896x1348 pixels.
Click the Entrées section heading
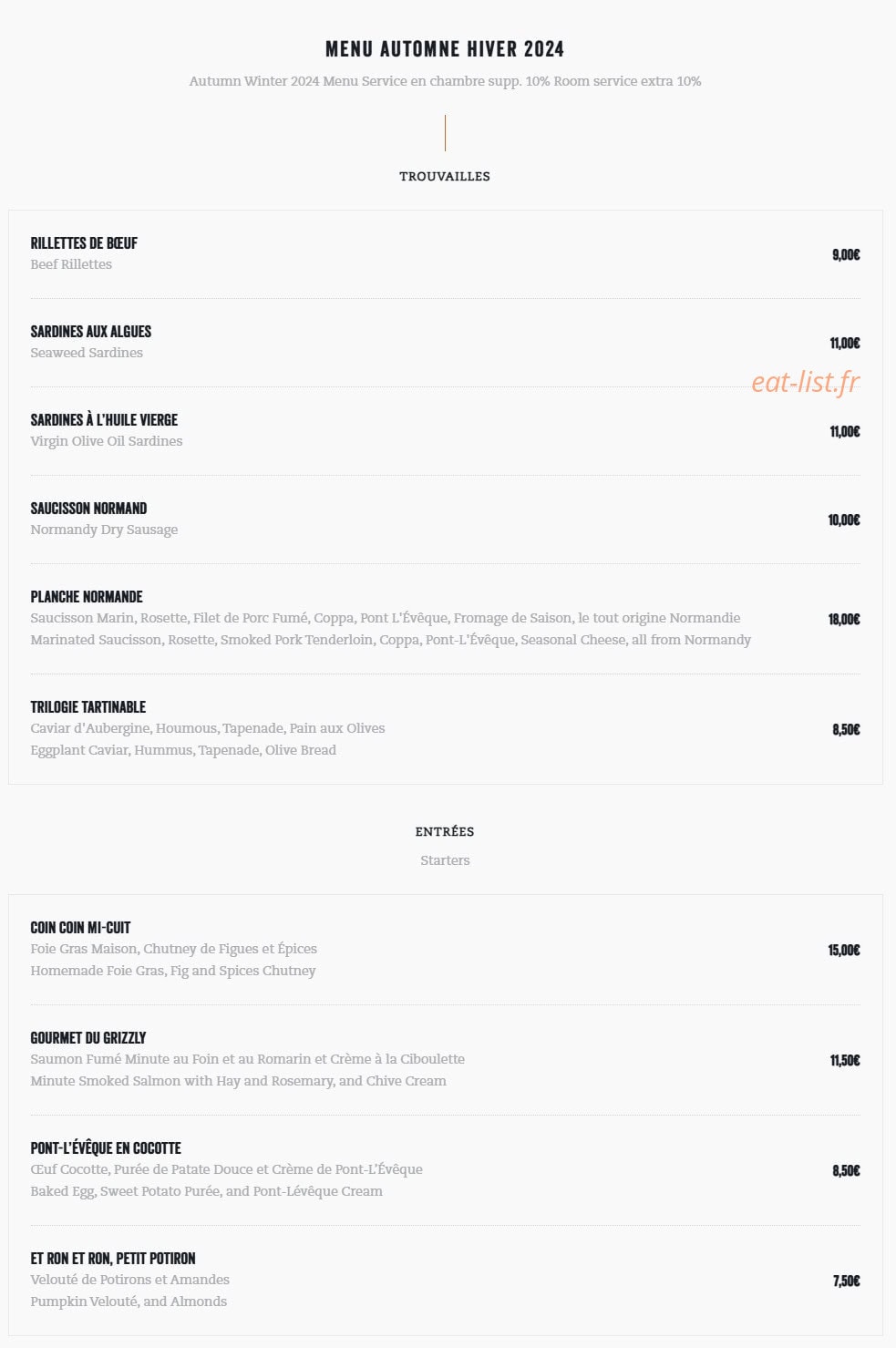pyautogui.click(x=445, y=831)
